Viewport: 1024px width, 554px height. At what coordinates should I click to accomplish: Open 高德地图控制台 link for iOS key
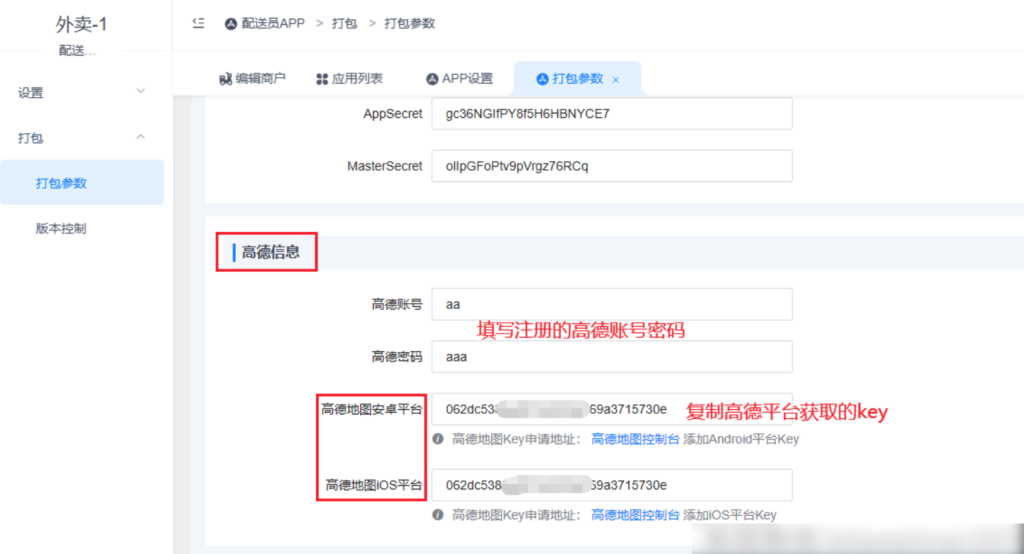click(635, 515)
